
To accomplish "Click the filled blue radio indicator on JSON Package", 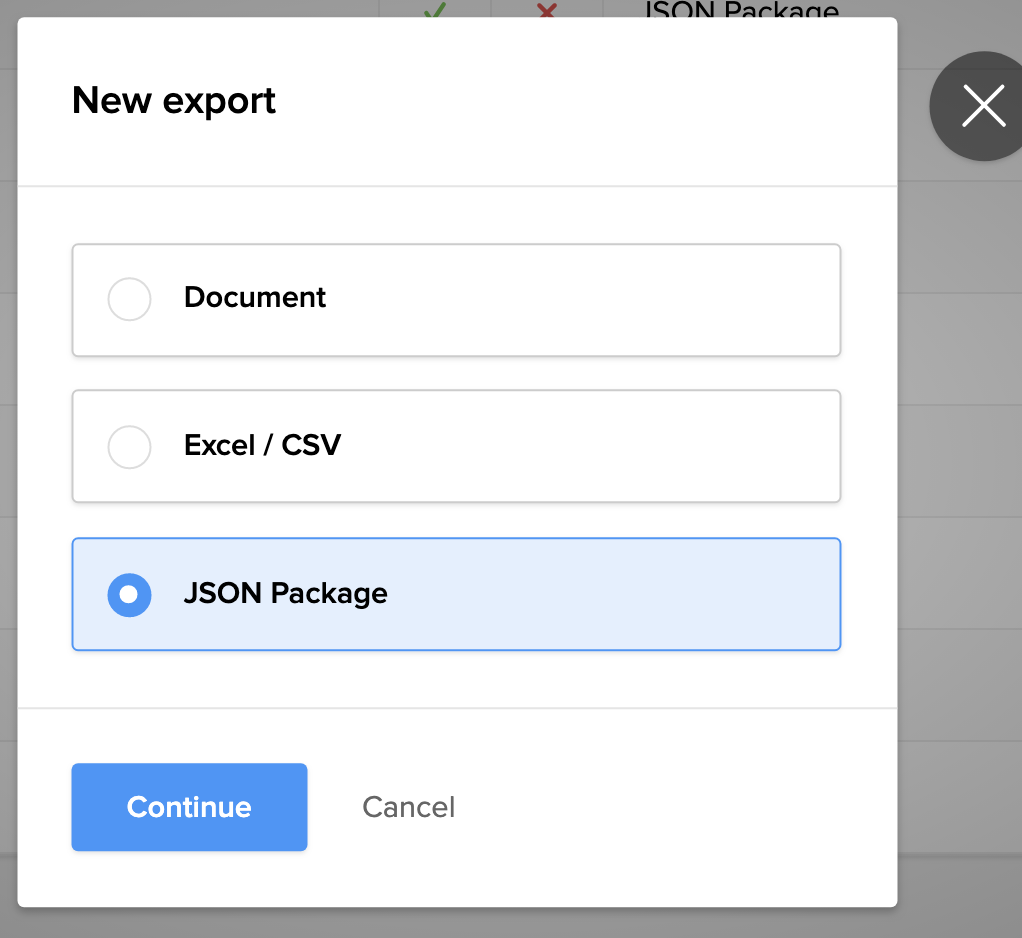I will point(129,594).
